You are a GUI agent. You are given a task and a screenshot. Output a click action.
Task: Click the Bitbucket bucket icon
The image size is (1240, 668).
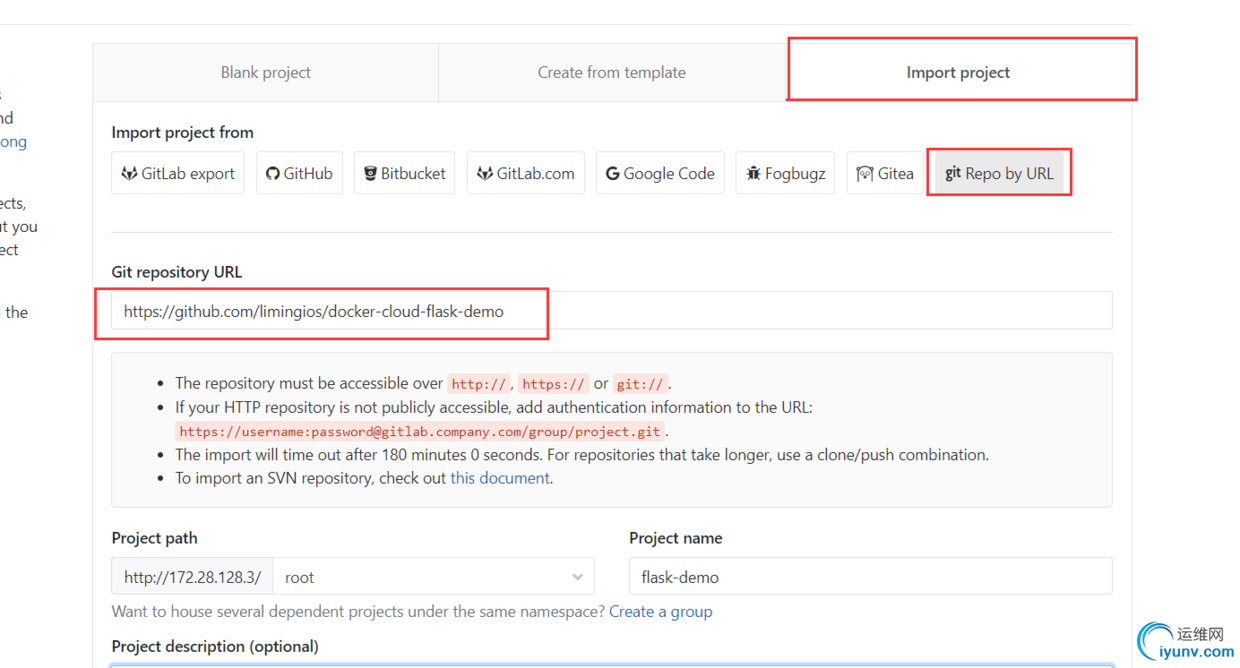tap(370, 173)
